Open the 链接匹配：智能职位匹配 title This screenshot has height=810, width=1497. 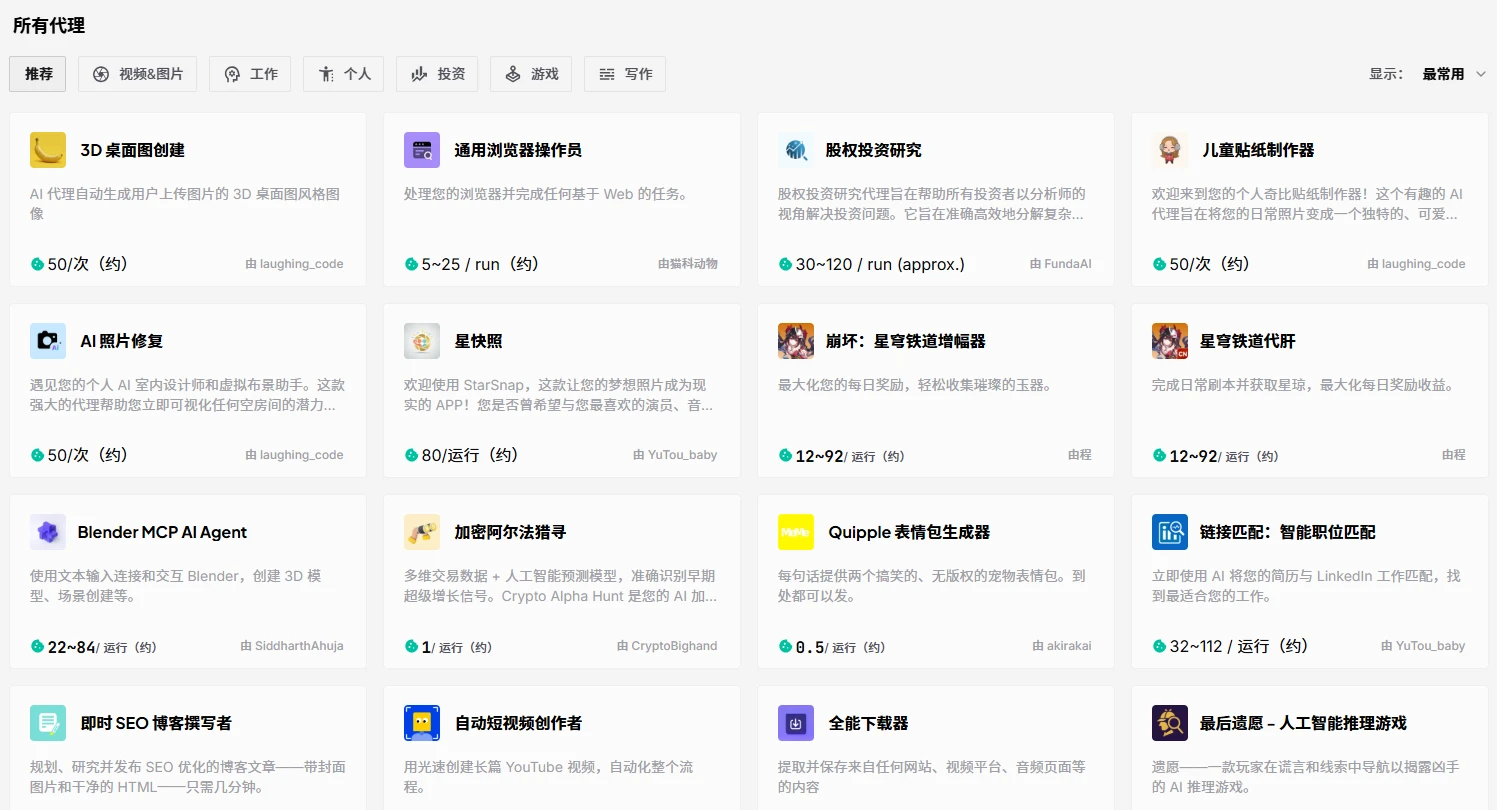(x=1288, y=532)
